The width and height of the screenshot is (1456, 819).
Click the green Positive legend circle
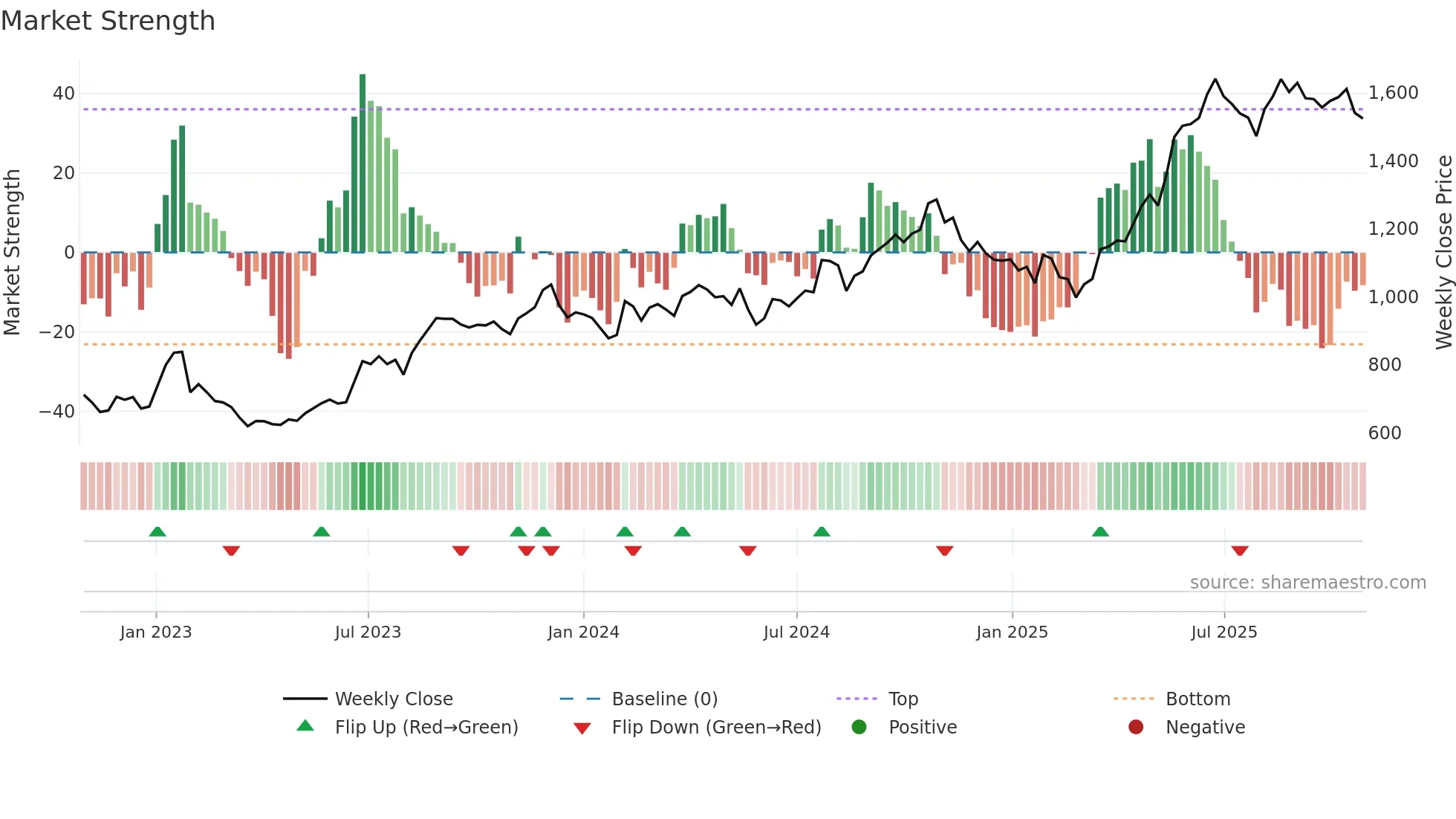click(859, 727)
